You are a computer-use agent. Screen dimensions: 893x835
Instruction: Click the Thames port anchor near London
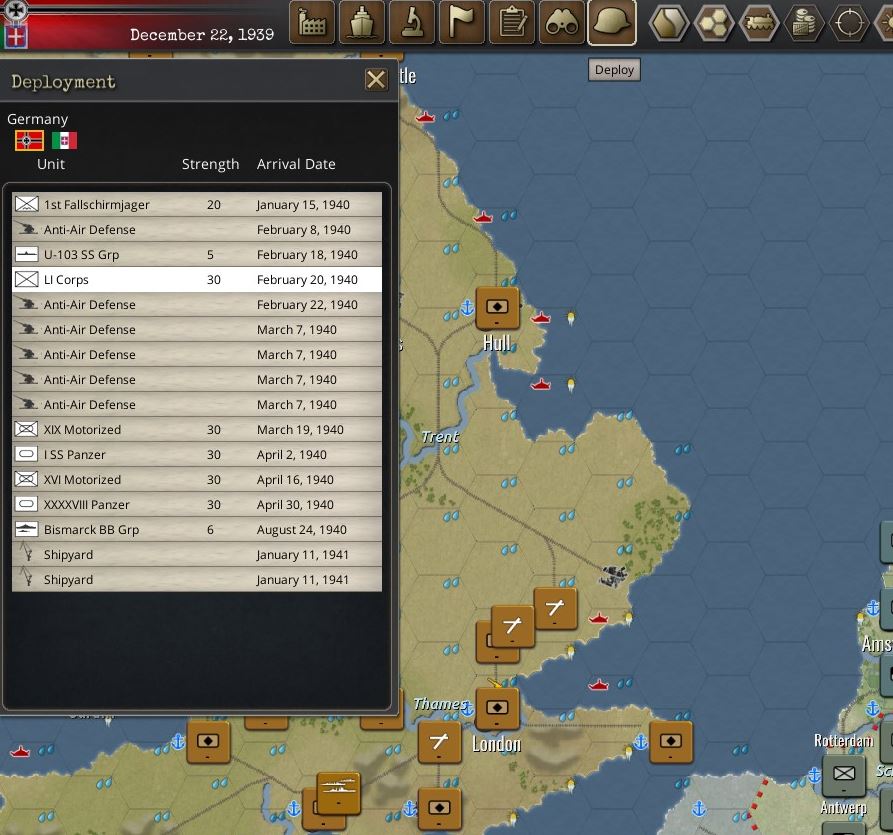pyautogui.click(x=467, y=709)
